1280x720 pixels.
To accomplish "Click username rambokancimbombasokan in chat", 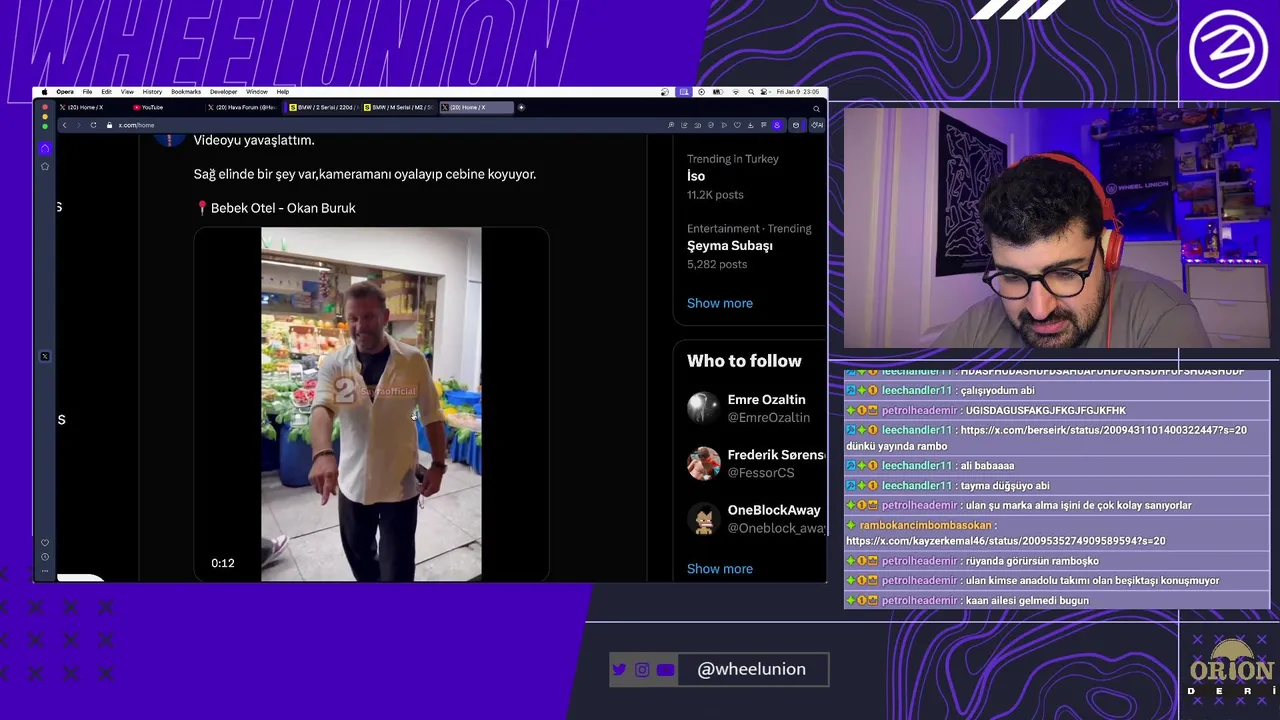I will [x=926, y=525].
